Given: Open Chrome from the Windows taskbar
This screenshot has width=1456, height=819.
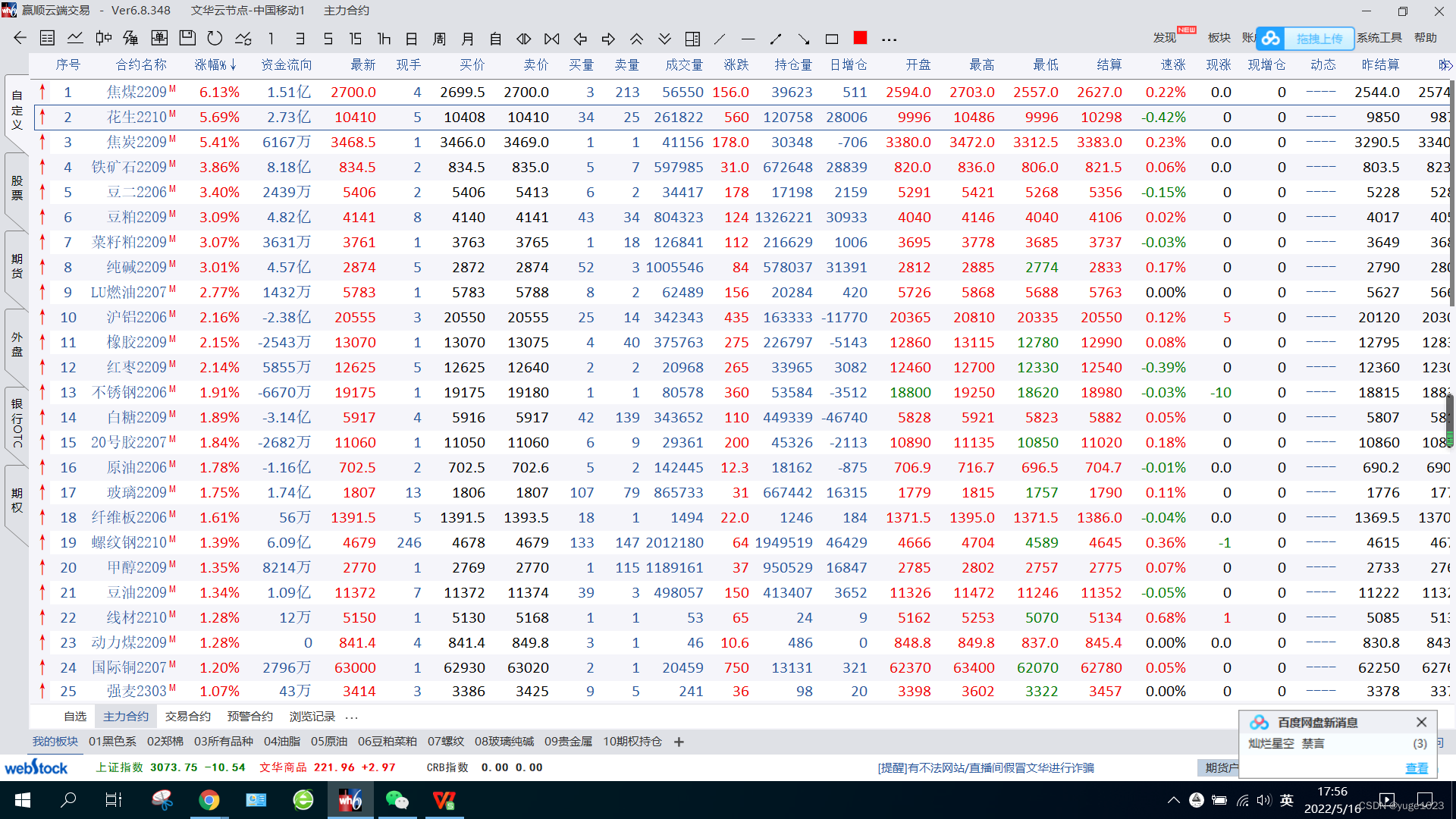Looking at the screenshot, I should [209, 800].
